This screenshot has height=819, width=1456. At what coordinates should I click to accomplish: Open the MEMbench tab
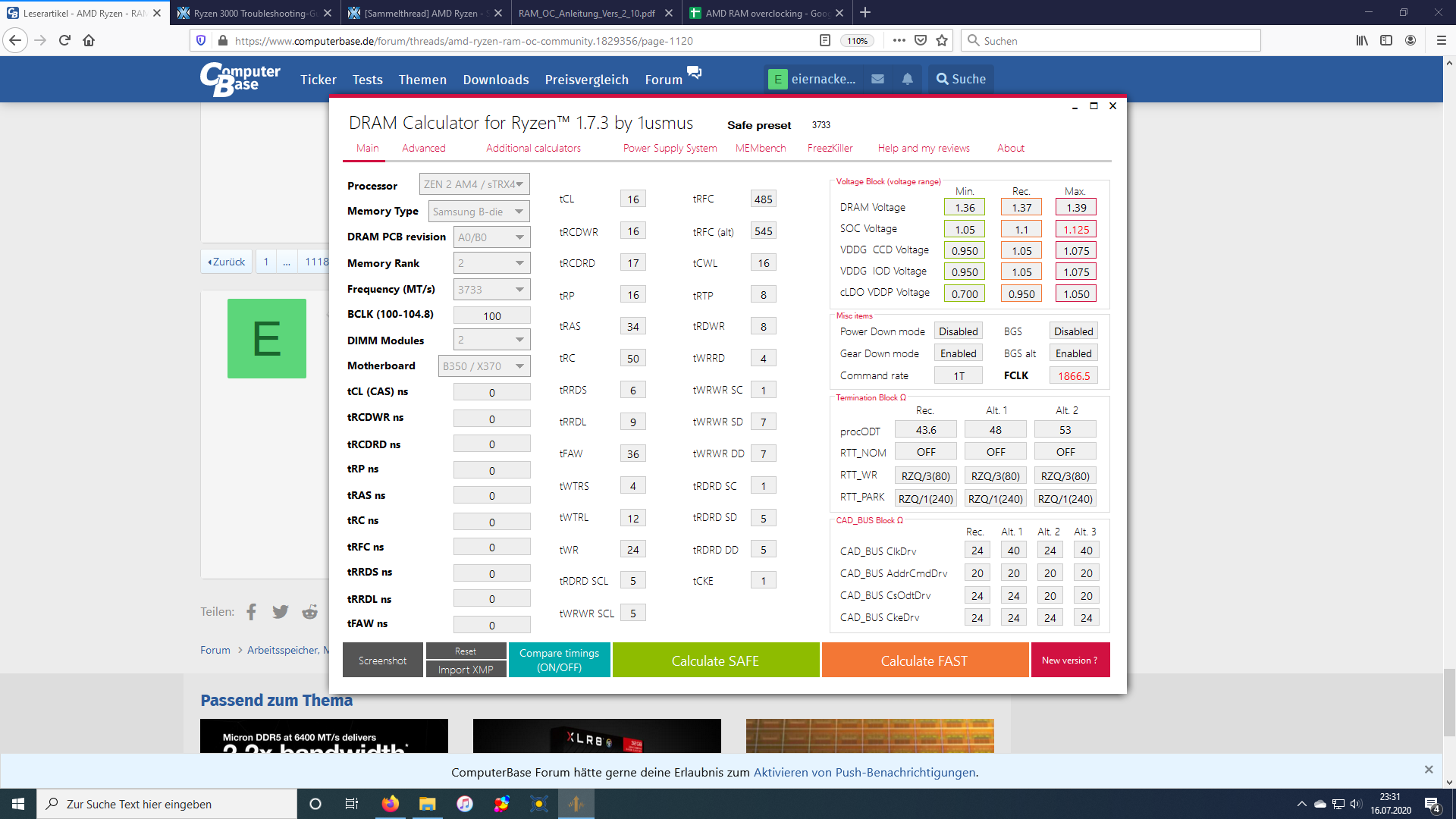760,148
